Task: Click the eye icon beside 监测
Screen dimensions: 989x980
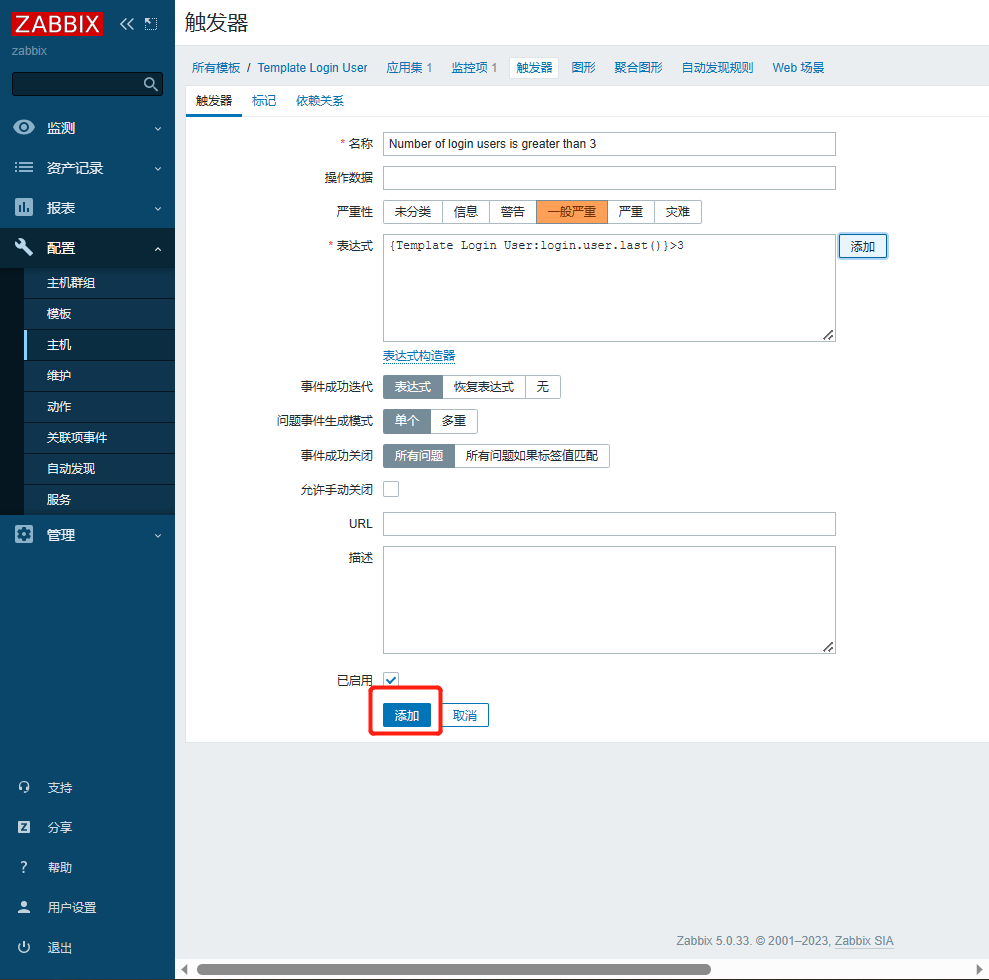Action: (24, 127)
